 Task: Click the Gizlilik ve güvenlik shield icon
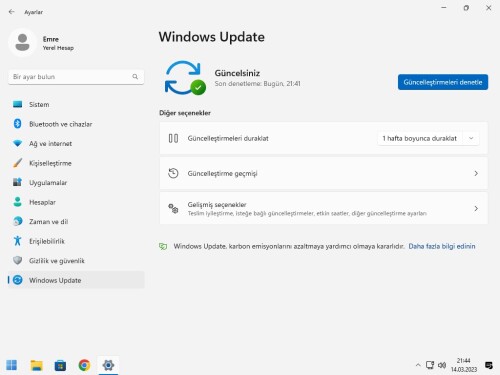coord(17,260)
